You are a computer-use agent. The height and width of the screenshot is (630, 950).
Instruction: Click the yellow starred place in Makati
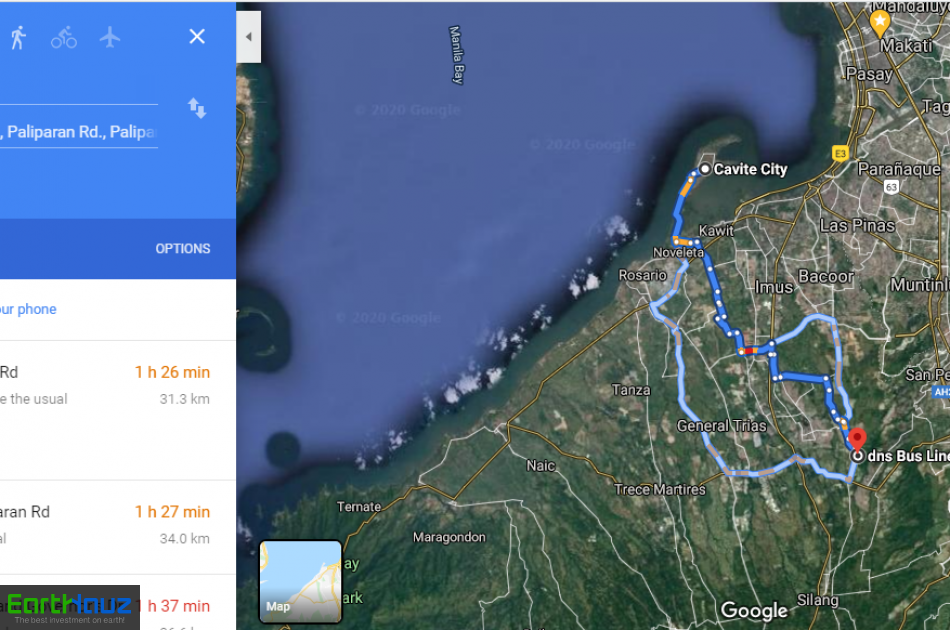point(880,24)
